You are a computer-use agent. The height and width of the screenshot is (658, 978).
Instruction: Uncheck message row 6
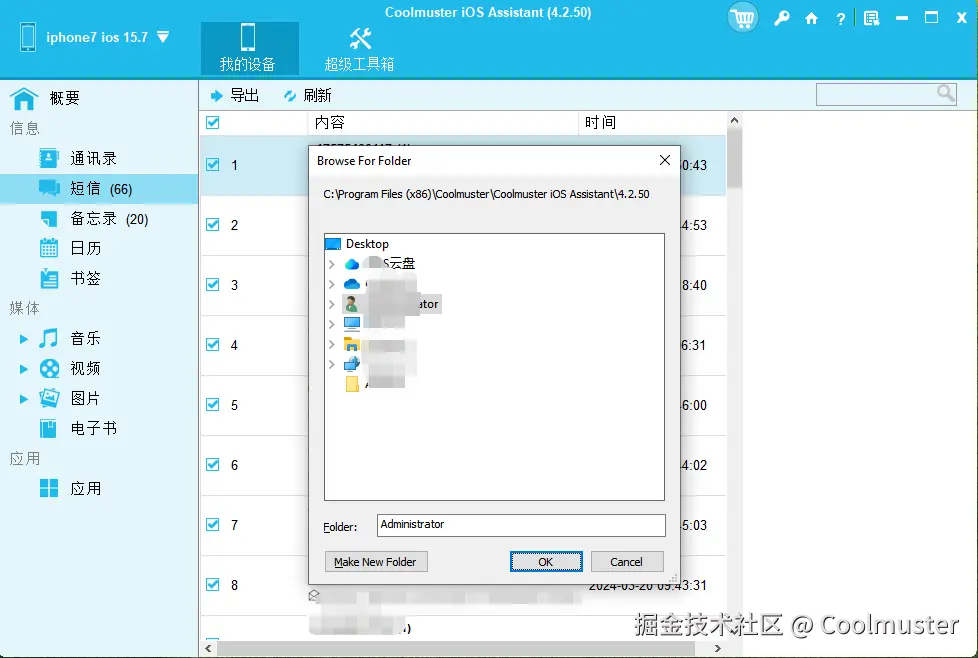pyautogui.click(x=213, y=465)
